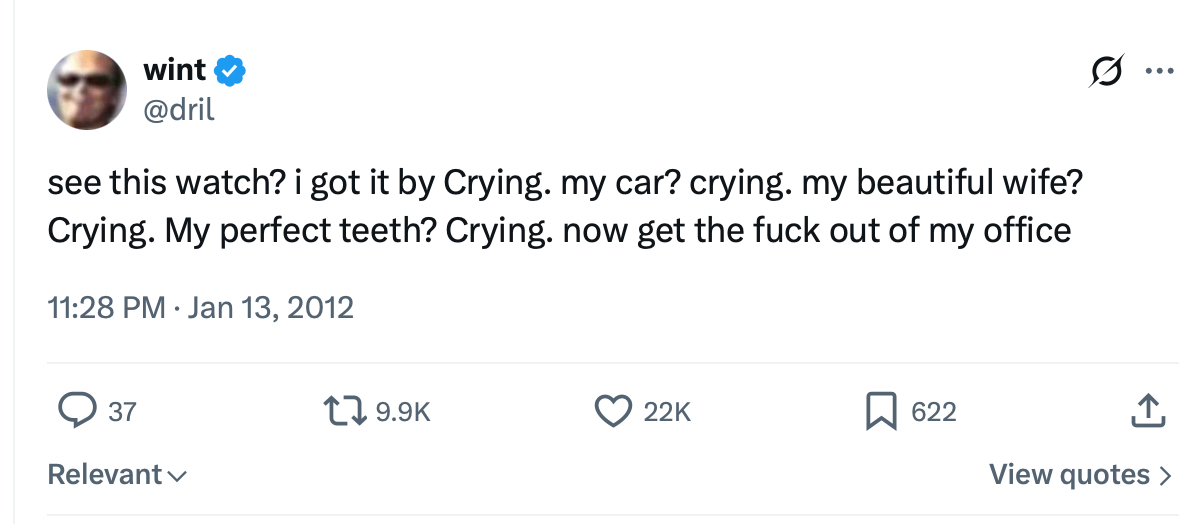This screenshot has height=524, width=1190.
Task: Click the wint display name
Action: [175, 70]
